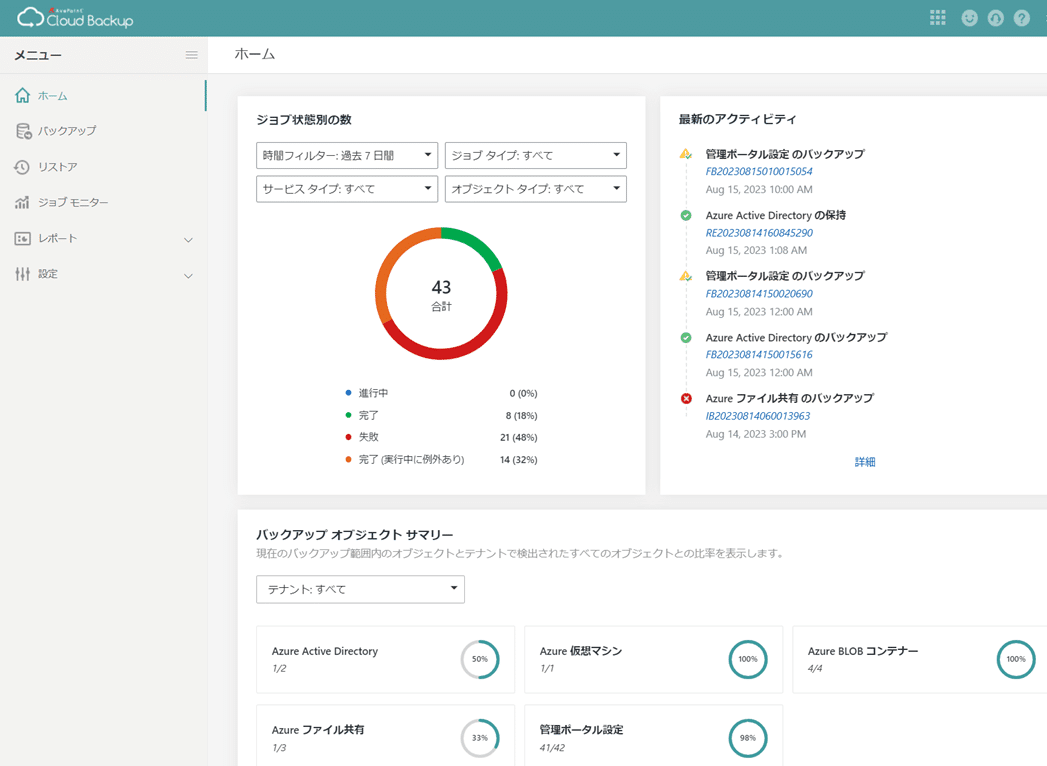Click the Azure Active Directory card title
Image resolution: width=1047 pixels, height=766 pixels.
(325, 651)
